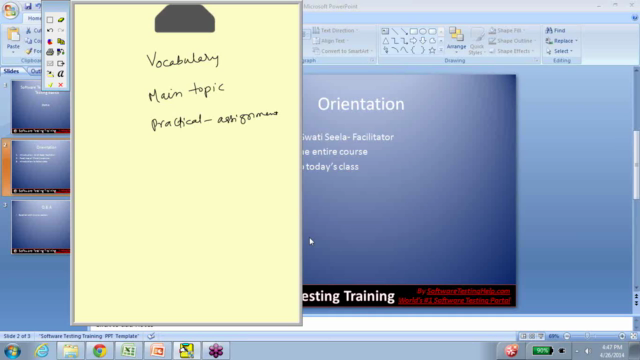Pick the right block arrow shape
Screen dimensions: 640x360
[x=413, y=41]
